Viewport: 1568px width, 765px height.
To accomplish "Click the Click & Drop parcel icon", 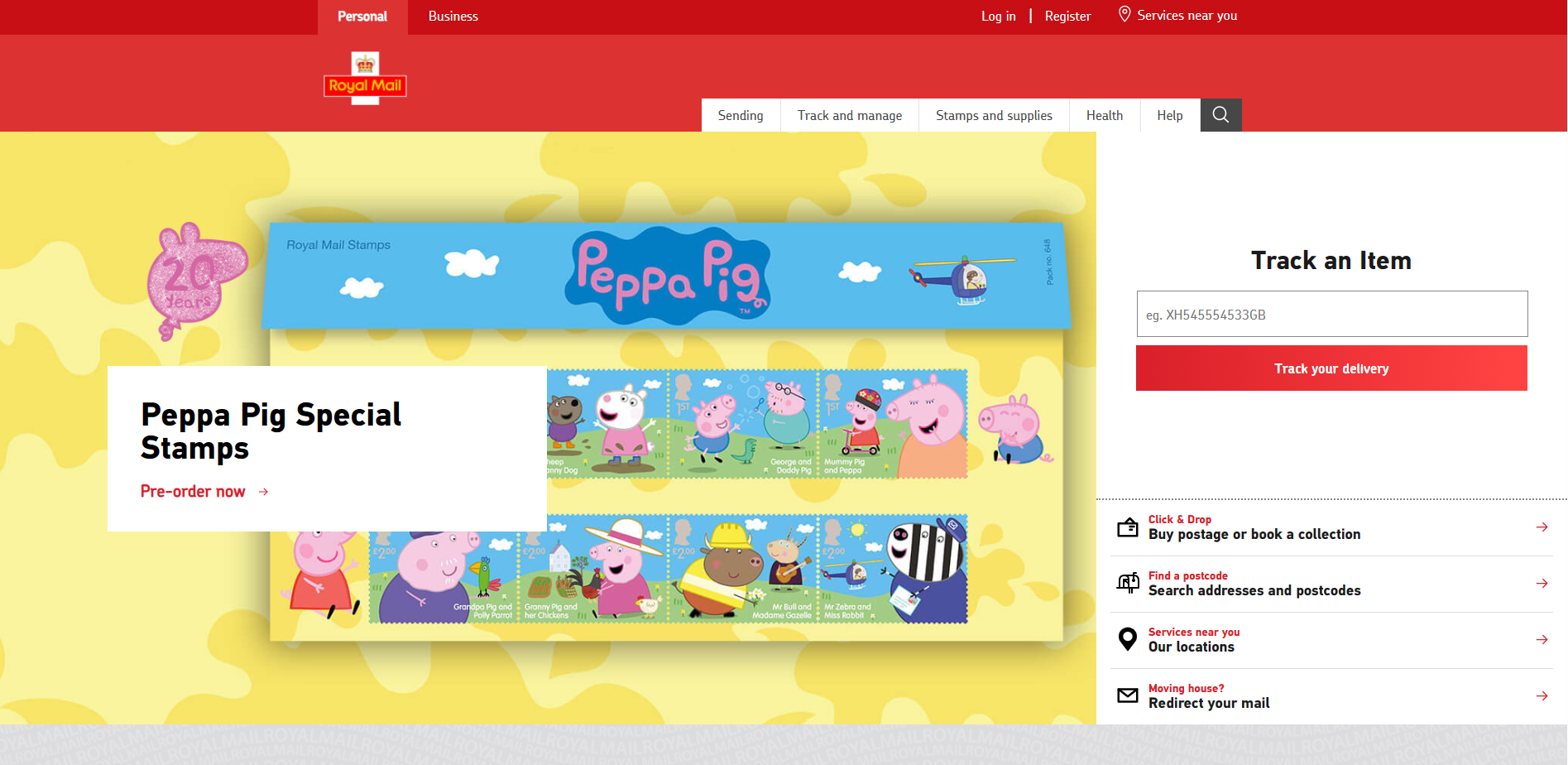I will (x=1128, y=527).
